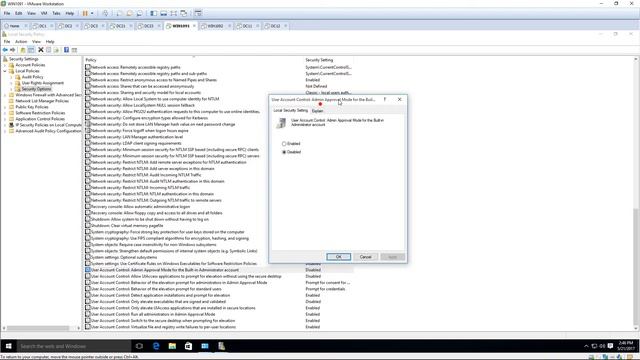Show hidden system tray icons chevron

click(587, 346)
